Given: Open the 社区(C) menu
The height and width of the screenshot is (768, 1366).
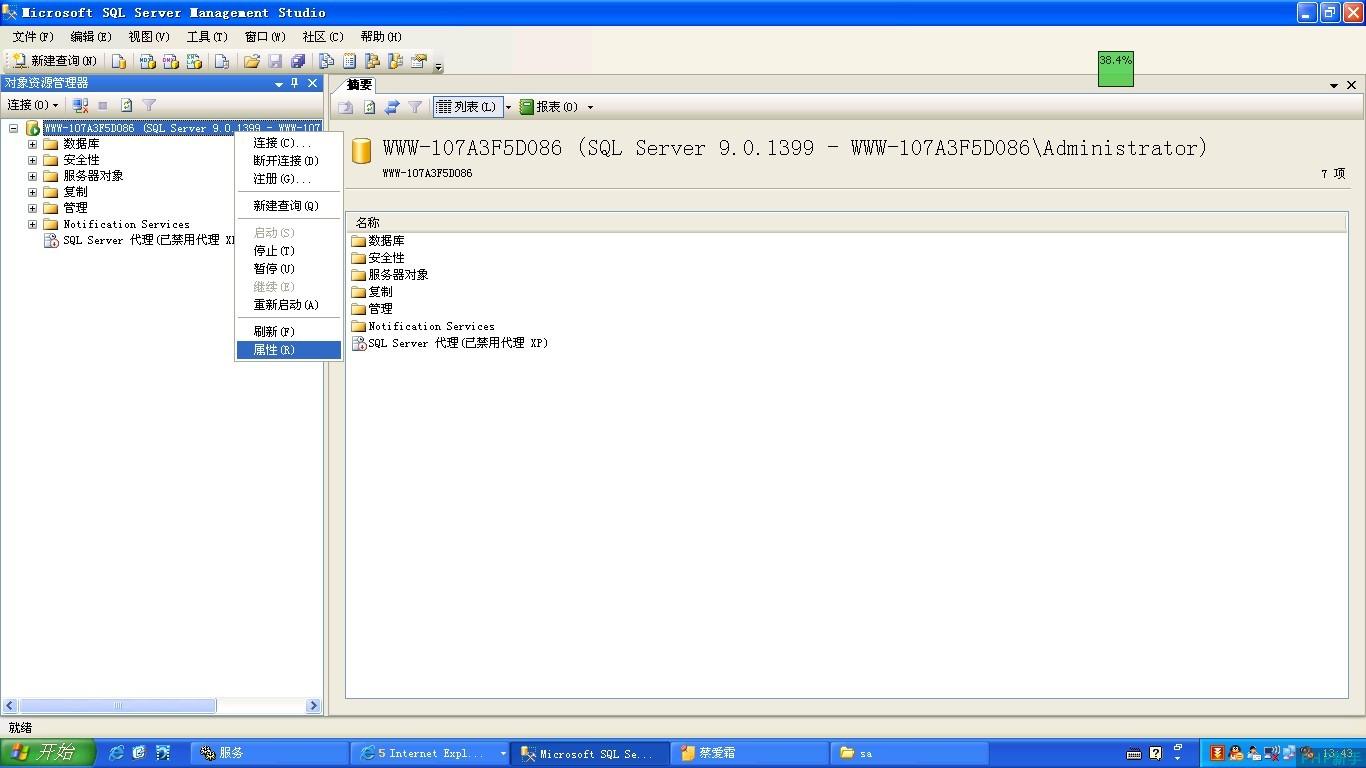Looking at the screenshot, I should point(323,37).
